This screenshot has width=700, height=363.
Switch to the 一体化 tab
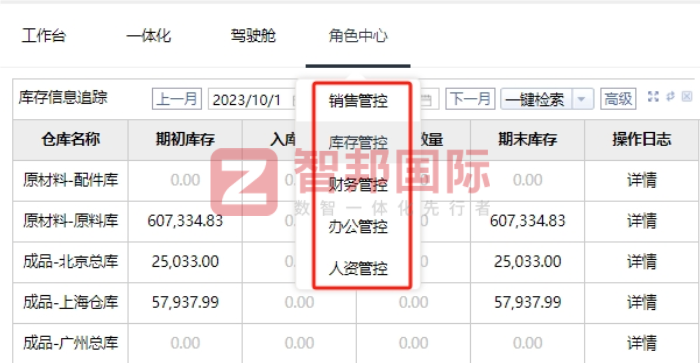[x=149, y=36]
